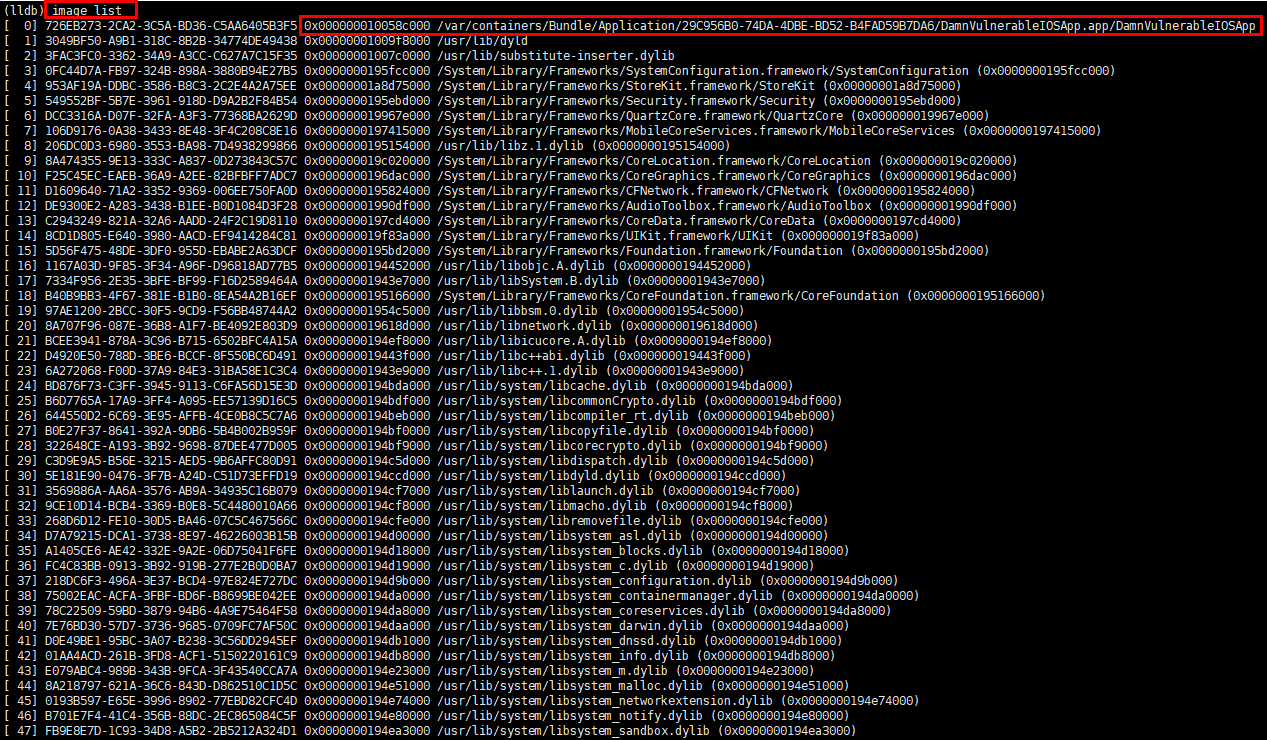1267x740 pixels.
Task: Select the libremovefile.dylib path
Action: tap(558, 520)
